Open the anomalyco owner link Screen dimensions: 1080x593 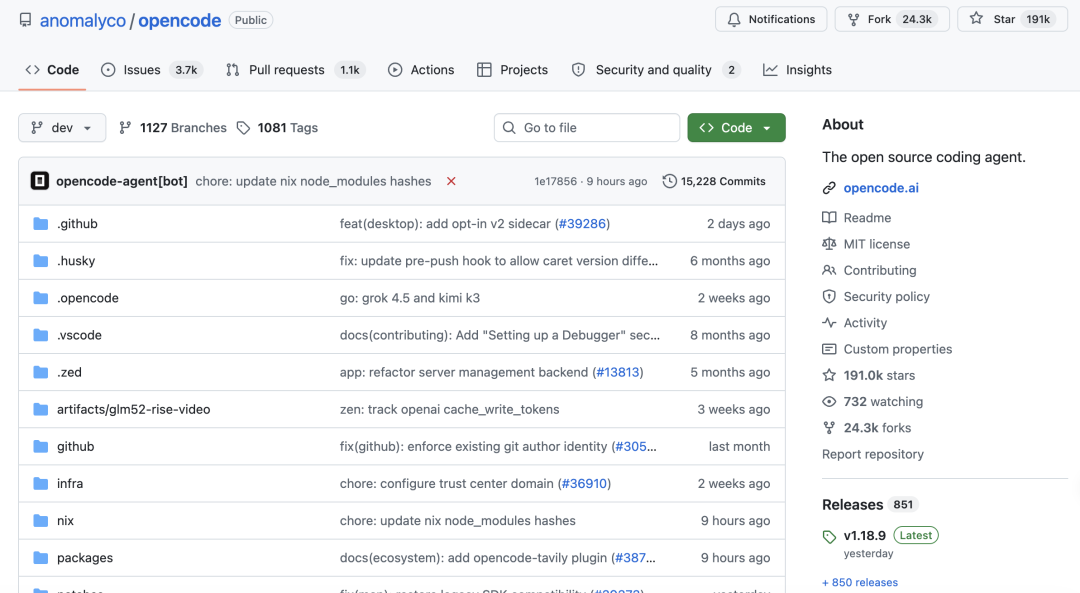point(83,21)
